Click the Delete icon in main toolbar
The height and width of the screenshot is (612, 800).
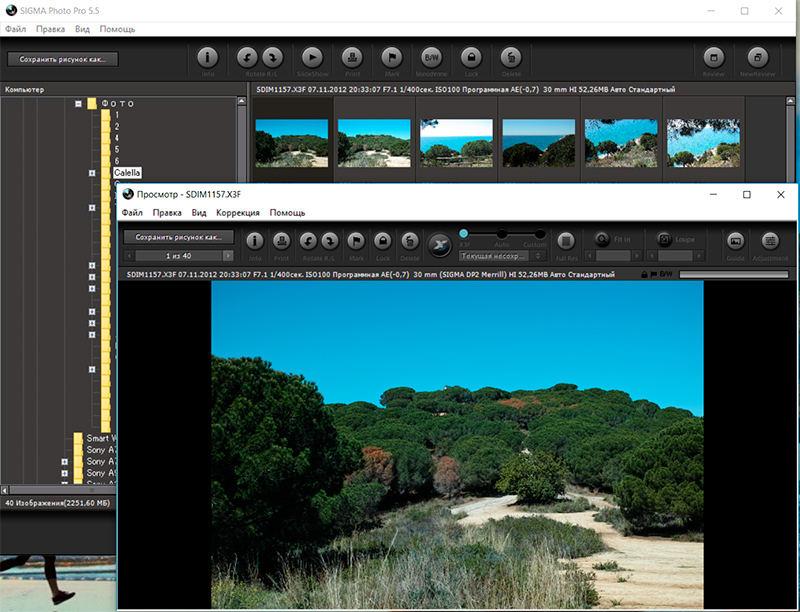pos(510,58)
